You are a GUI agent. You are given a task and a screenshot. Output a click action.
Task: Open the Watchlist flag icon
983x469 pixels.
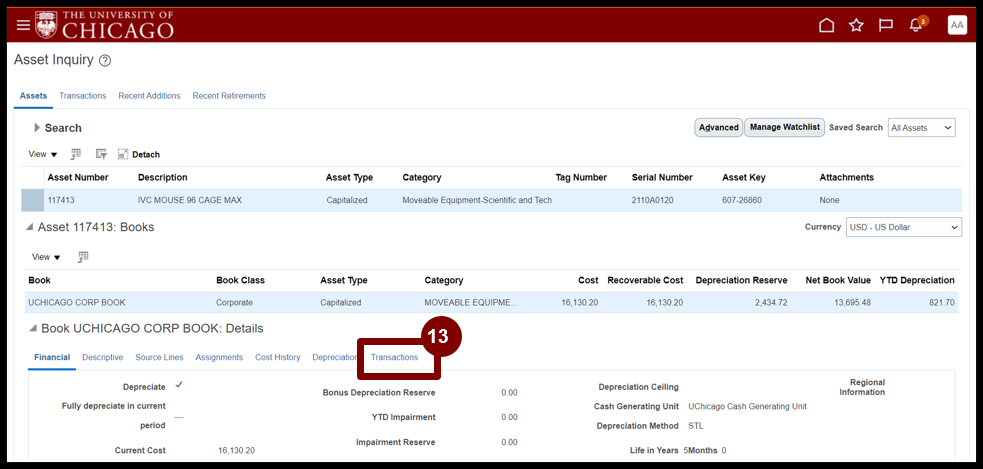pyautogui.click(x=886, y=25)
